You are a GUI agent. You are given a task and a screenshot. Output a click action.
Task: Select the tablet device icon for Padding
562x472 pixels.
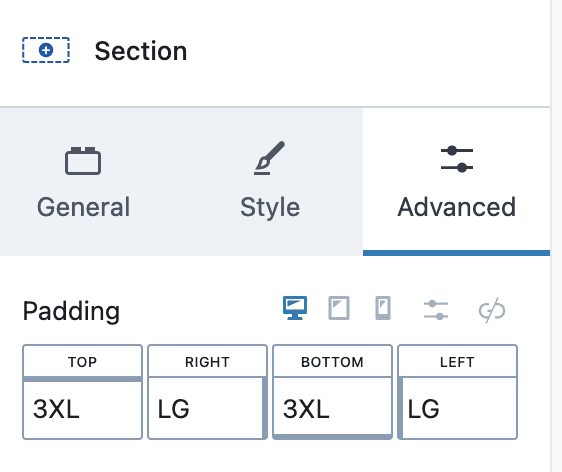(339, 308)
